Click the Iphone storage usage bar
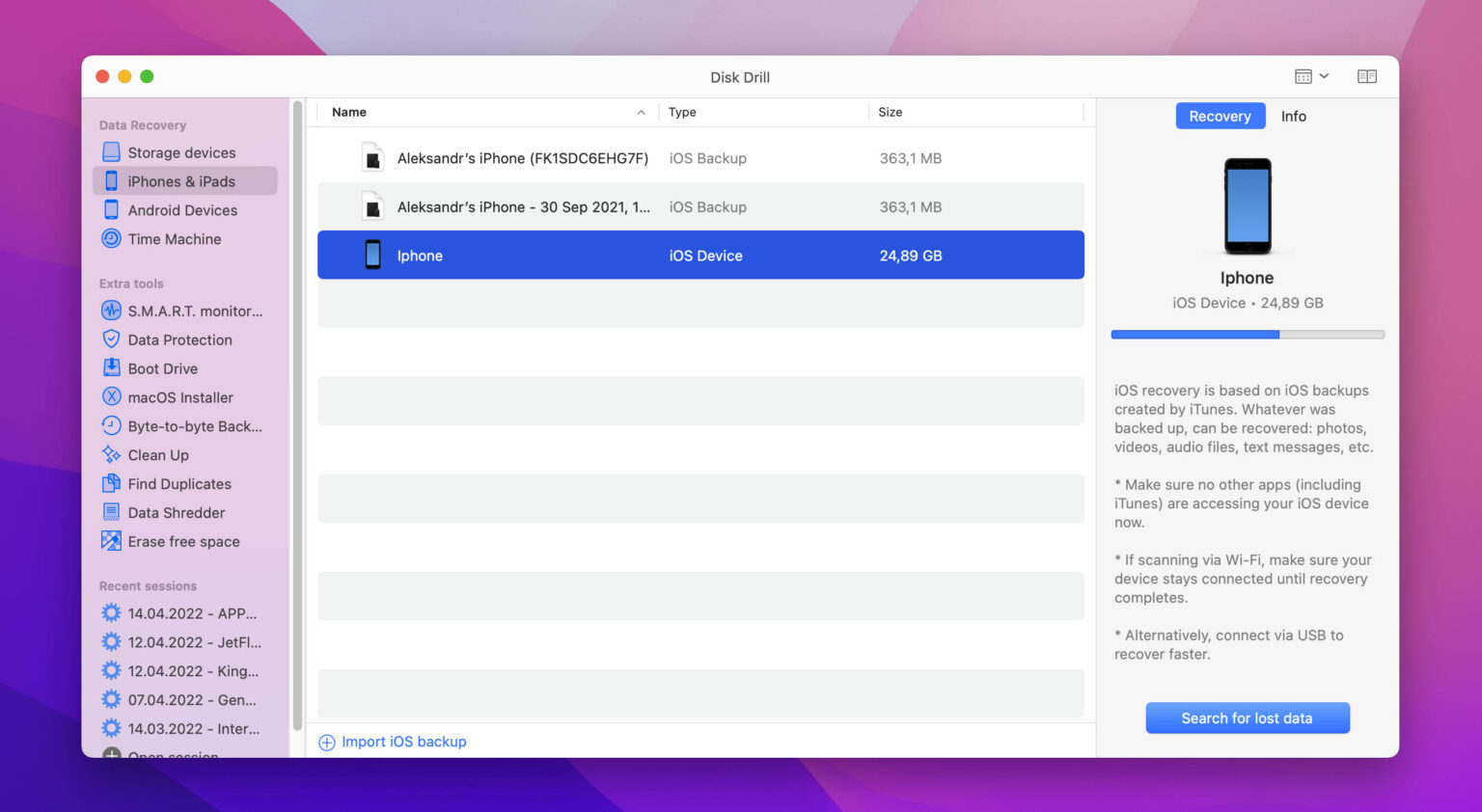 click(1247, 334)
